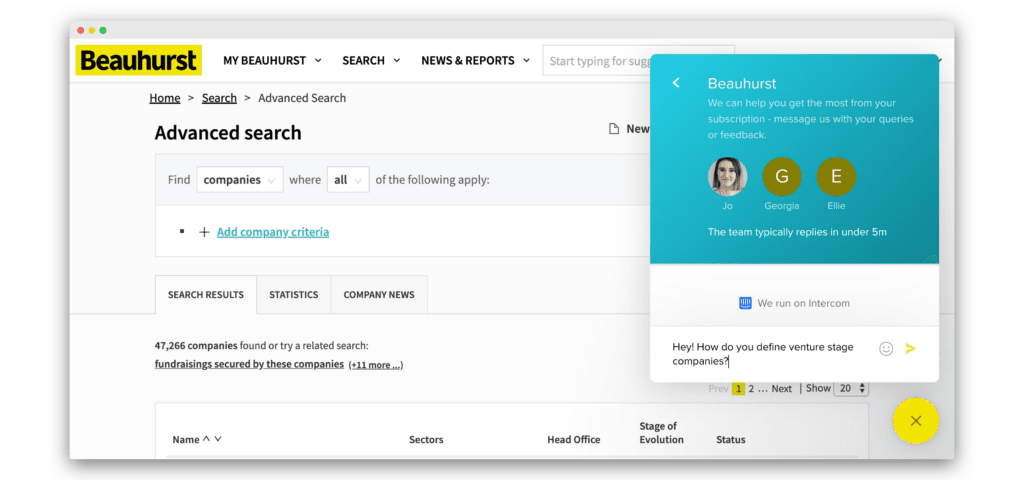Click the Intercom logo icon
This screenshot has height=480, width=1024.
coord(745,303)
